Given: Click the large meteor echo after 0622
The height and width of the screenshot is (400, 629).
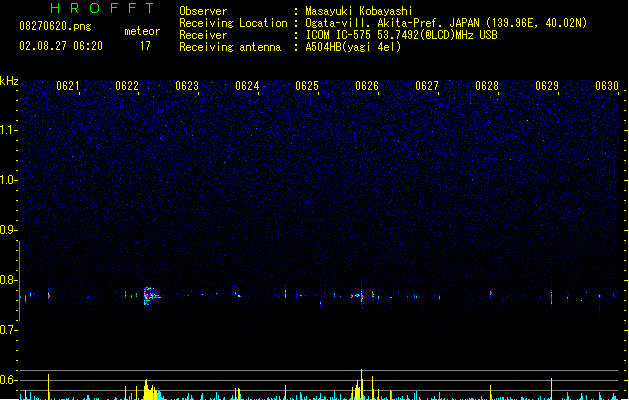Looking at the screenshot, I should [151, 296].
